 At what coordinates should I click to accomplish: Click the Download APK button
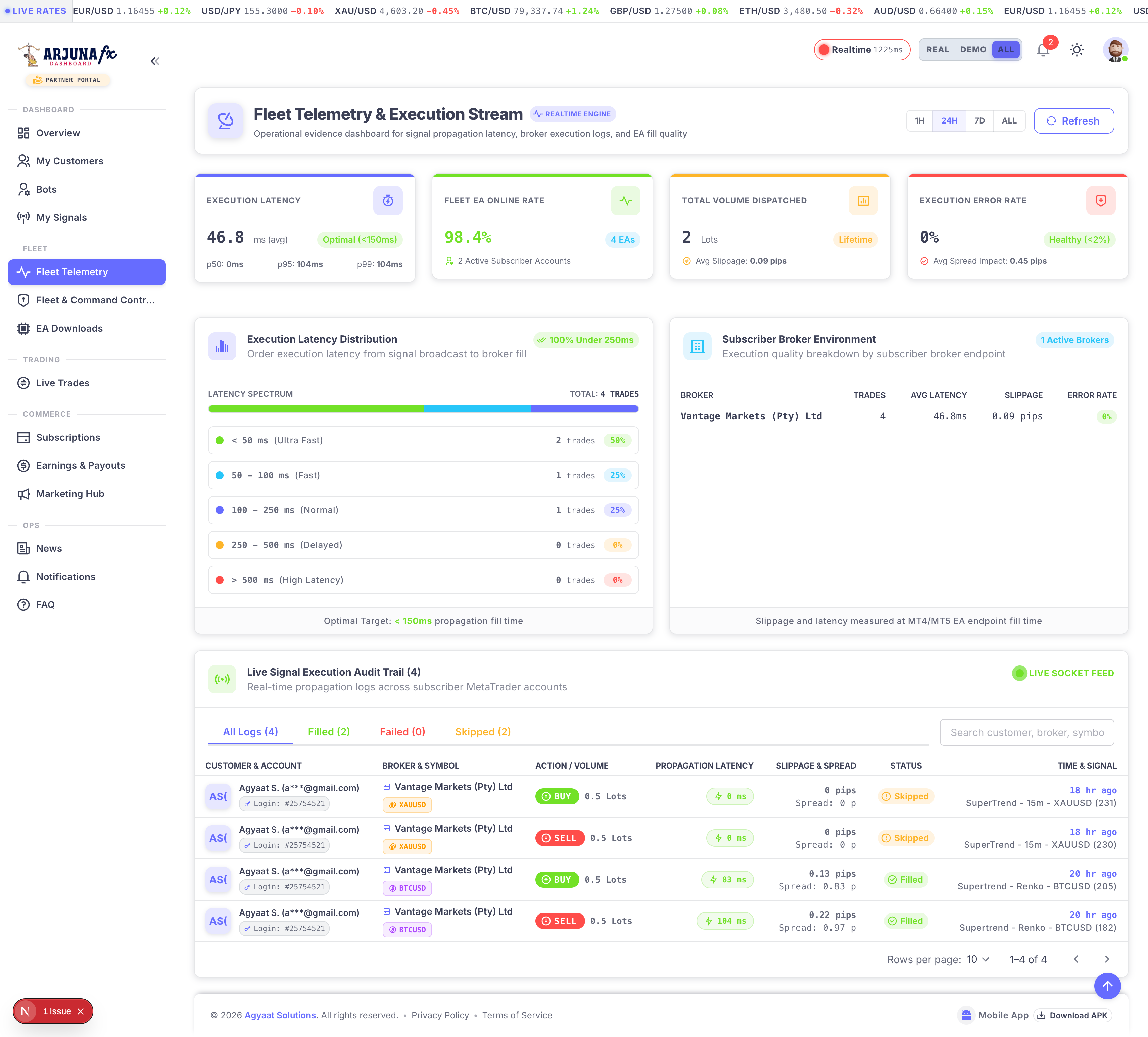pyautogui.click(x=1072, y=1015)
